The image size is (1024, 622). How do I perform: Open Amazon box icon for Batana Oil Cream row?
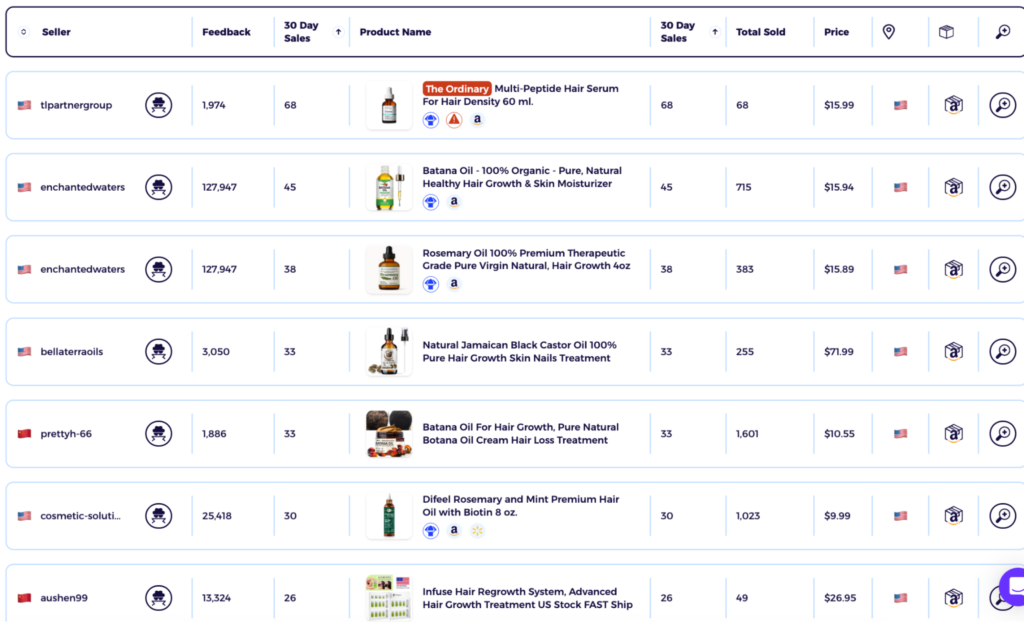[x=953, y=434]
